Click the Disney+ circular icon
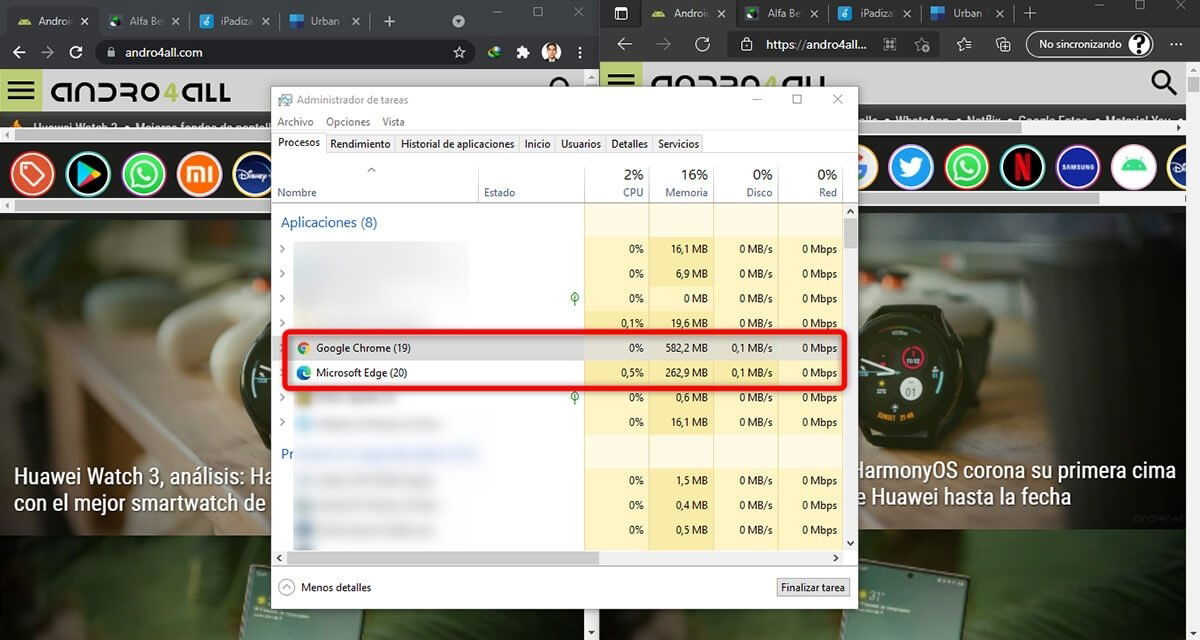The image size is (1200, 640). point(254,172)
